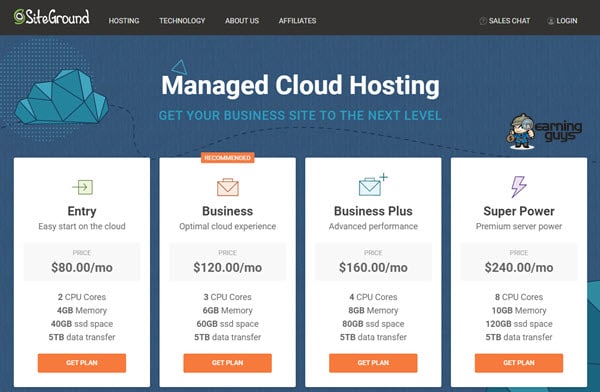Click the Entry plan arrow icon

[83, 187]
